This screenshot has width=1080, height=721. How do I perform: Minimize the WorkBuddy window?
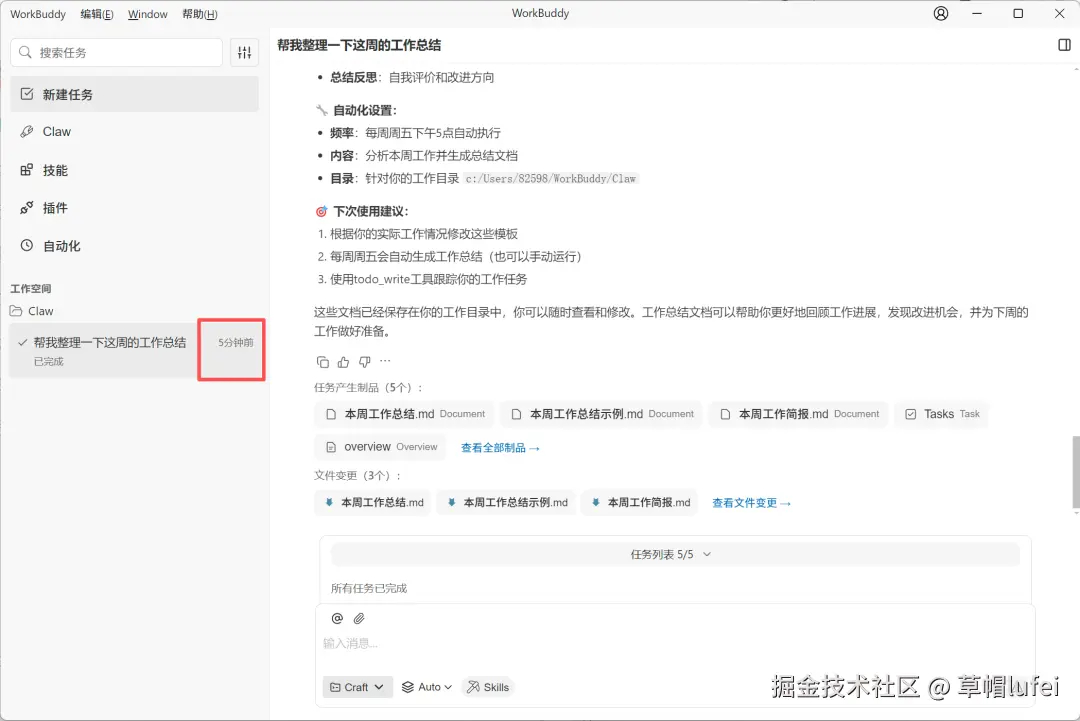977,13
